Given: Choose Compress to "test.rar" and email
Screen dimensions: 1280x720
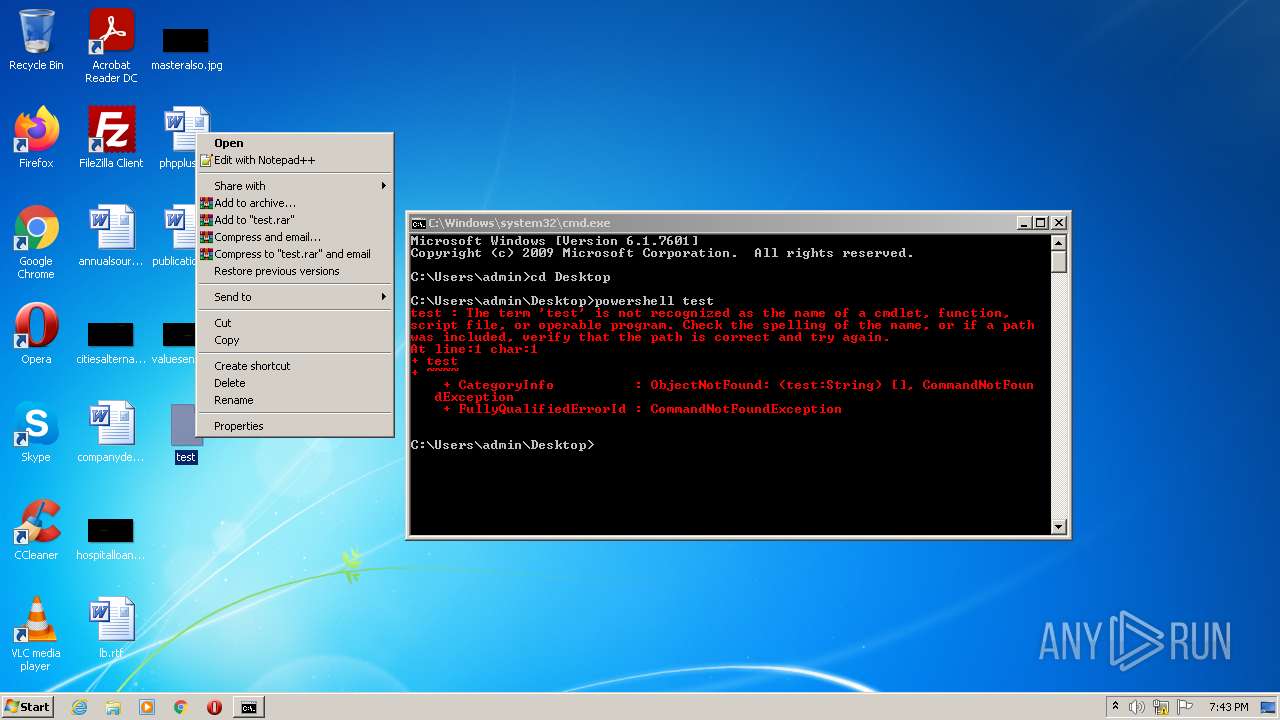Looking at the screenshot, I should (x=294, y=254).
